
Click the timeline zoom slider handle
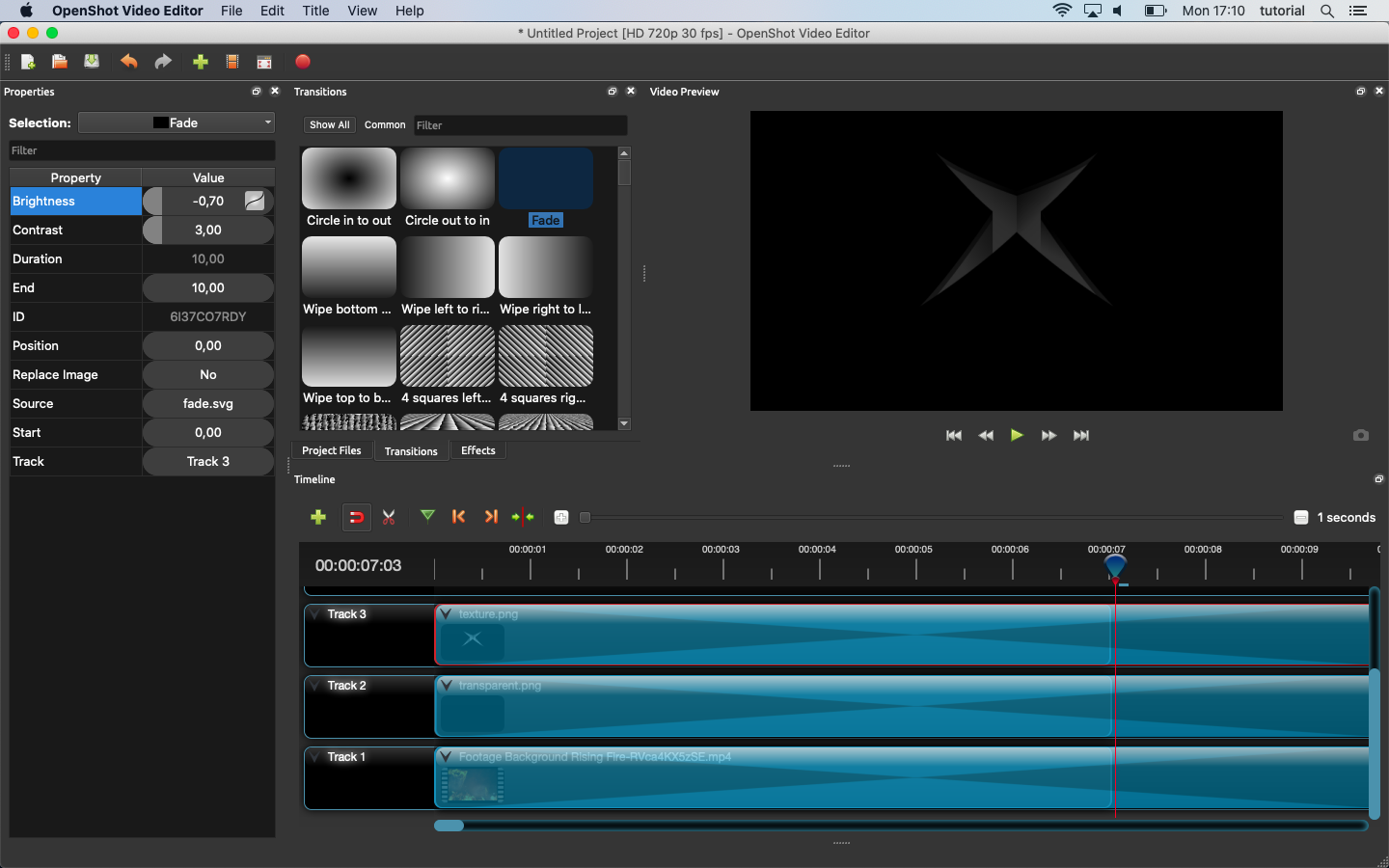[585, 518]
